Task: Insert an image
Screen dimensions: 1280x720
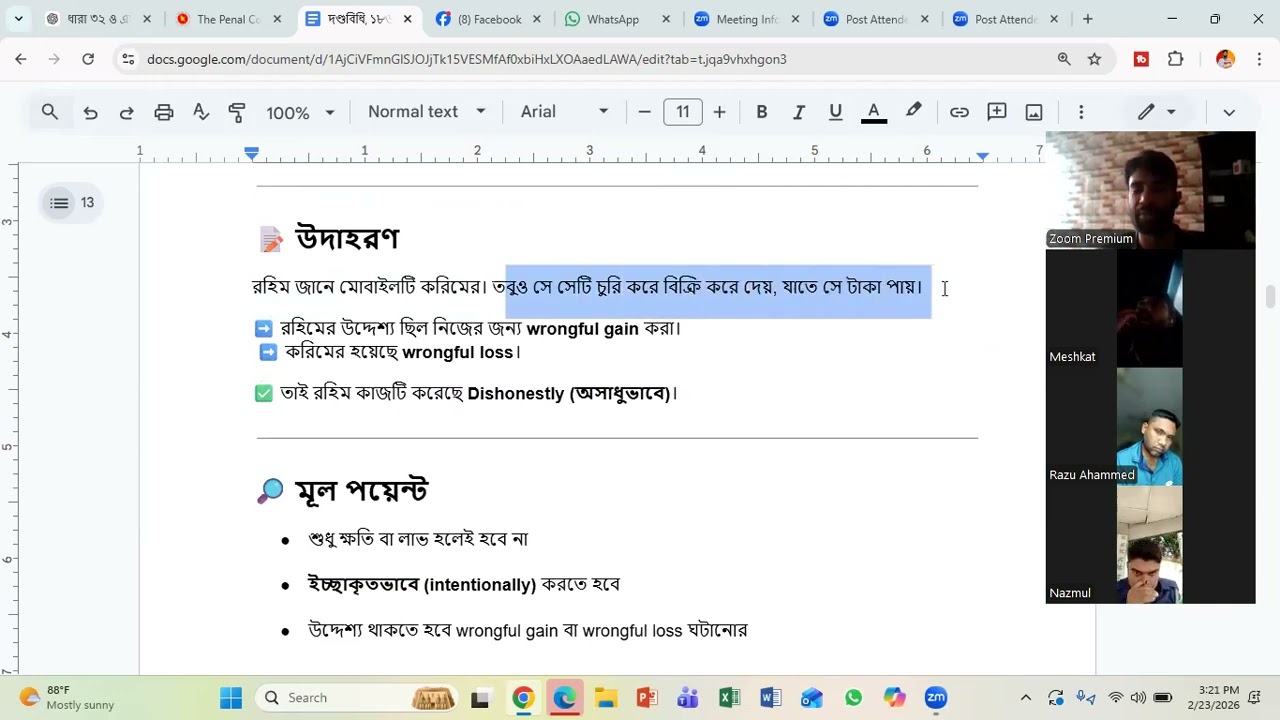Action: click(1034, 112)
